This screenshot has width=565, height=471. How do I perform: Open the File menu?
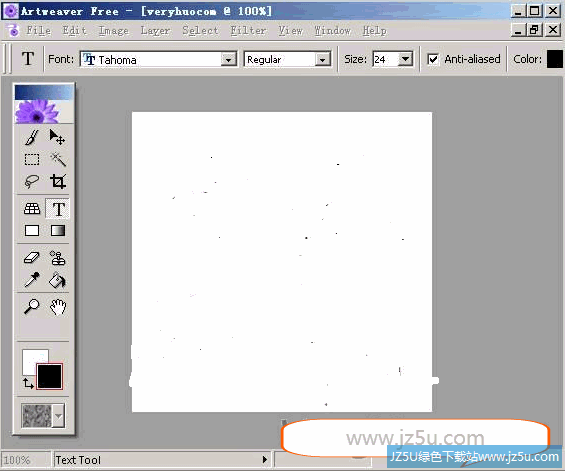pos(38,31)
